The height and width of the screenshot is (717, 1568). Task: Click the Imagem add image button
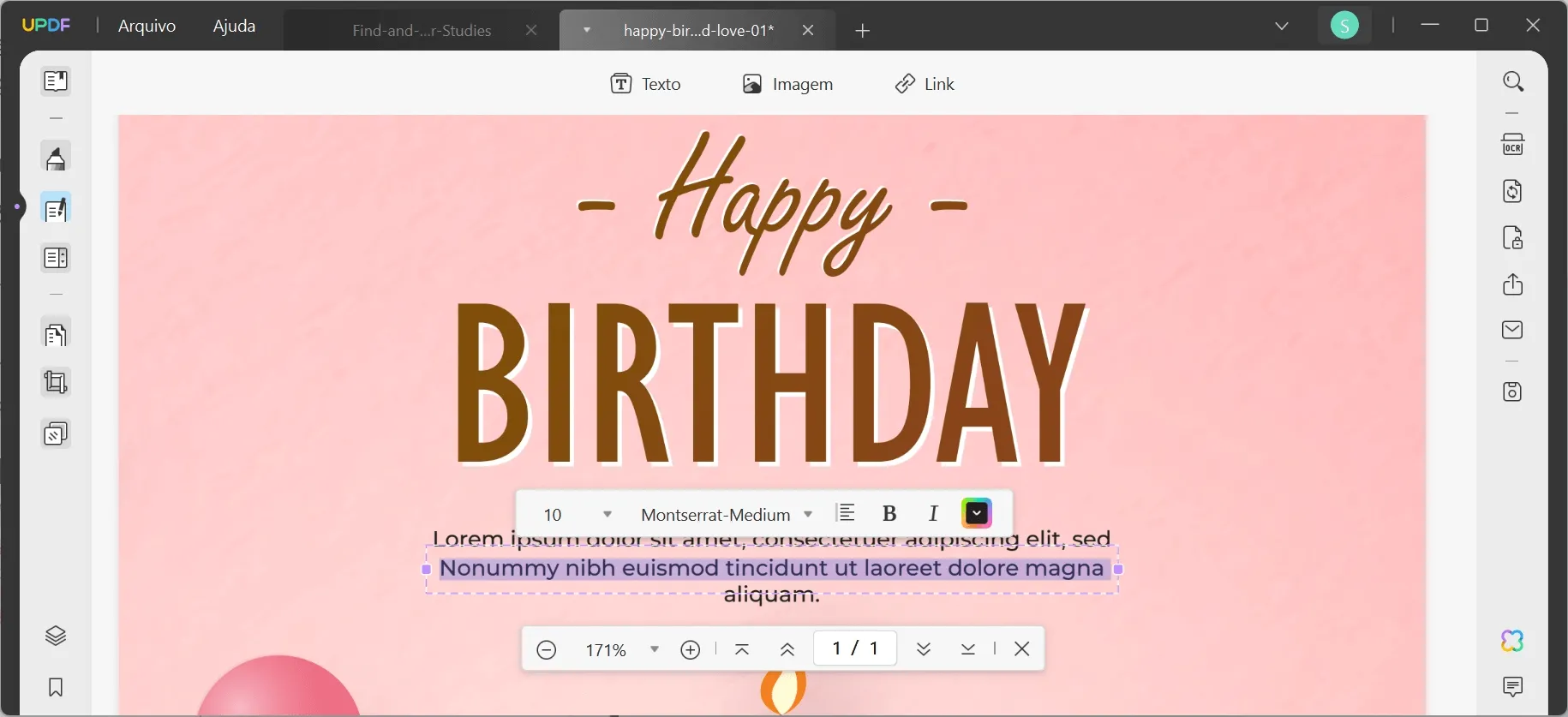(x=787, y=84)
